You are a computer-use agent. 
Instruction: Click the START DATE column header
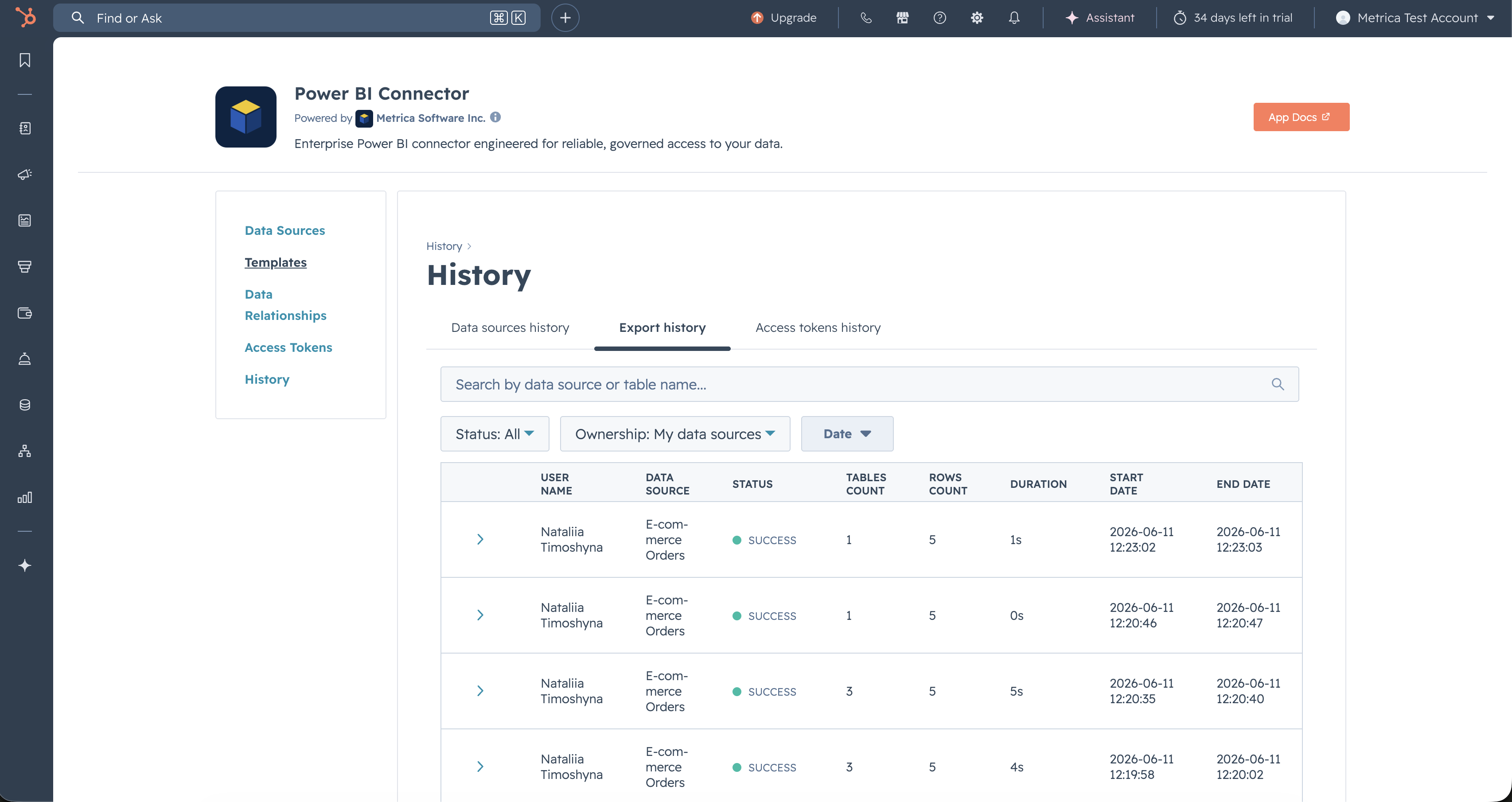(1126, 484)
